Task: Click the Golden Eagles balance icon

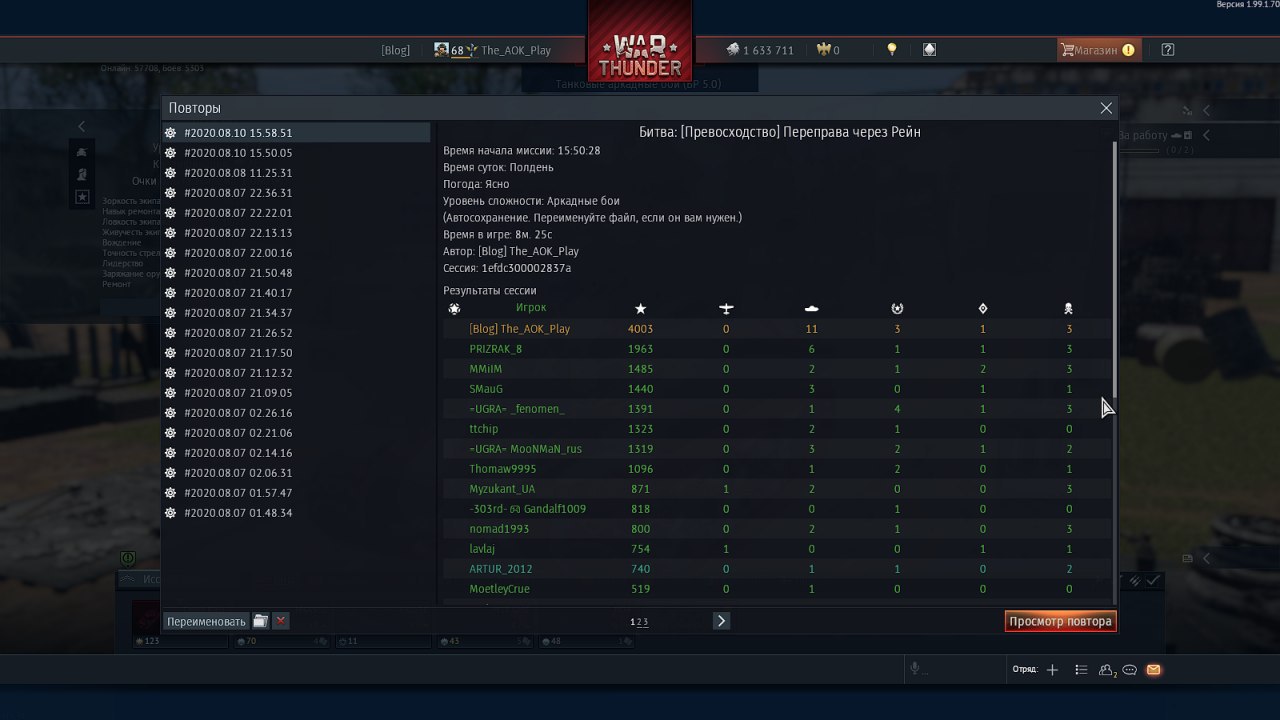Action: point(824,50)
